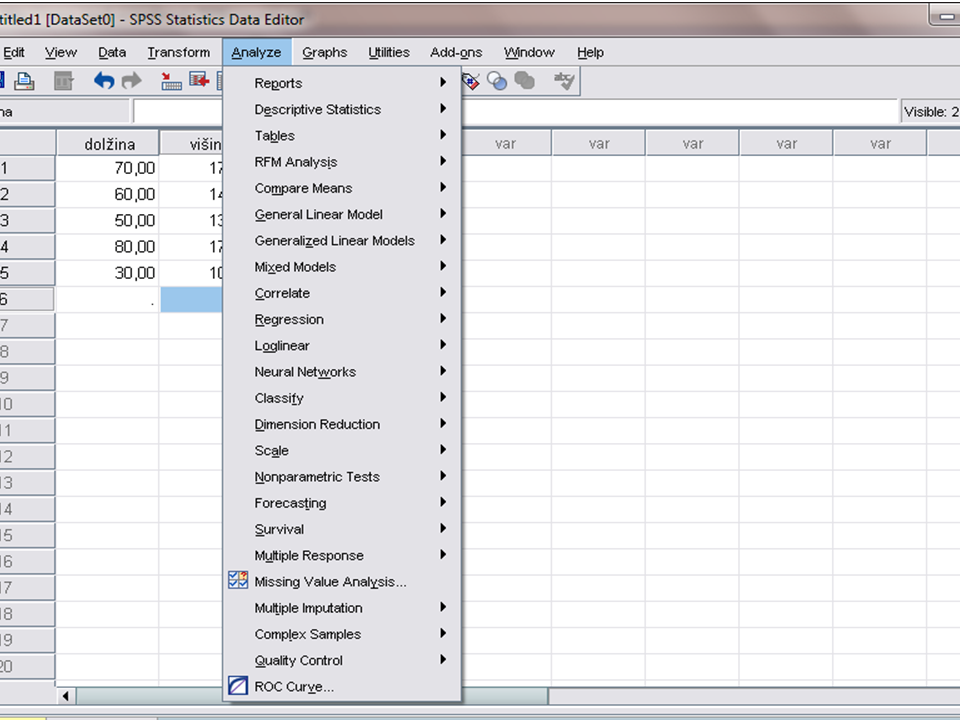Click the Print toolbar icon
Screen dimensions: 960x720
tap(23, 82)
